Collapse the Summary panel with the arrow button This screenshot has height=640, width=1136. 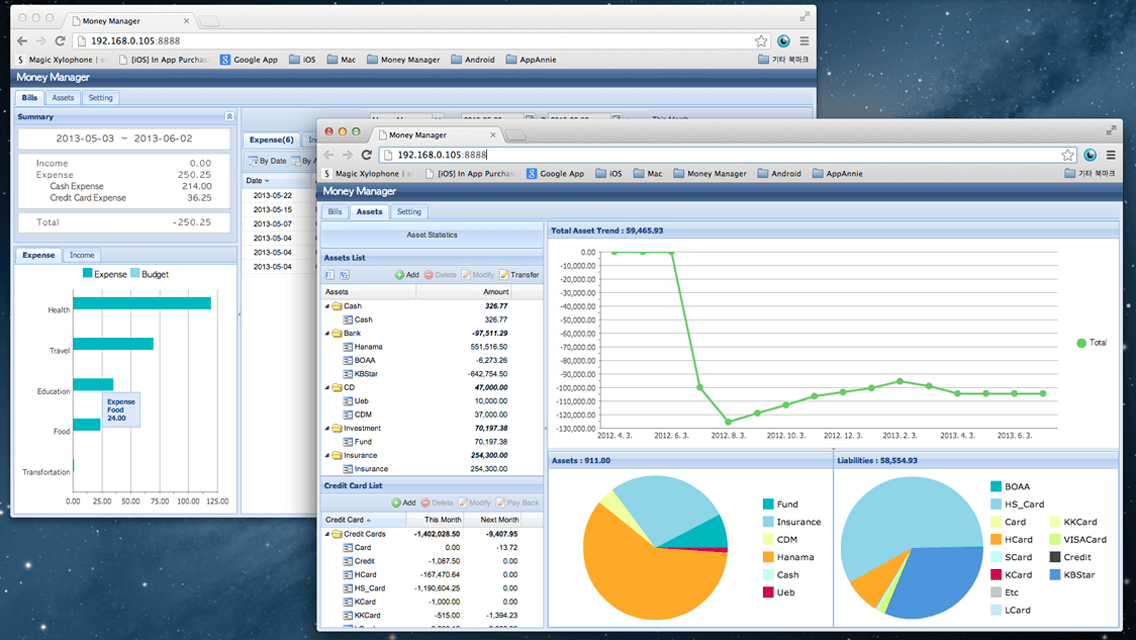[229, 116]
